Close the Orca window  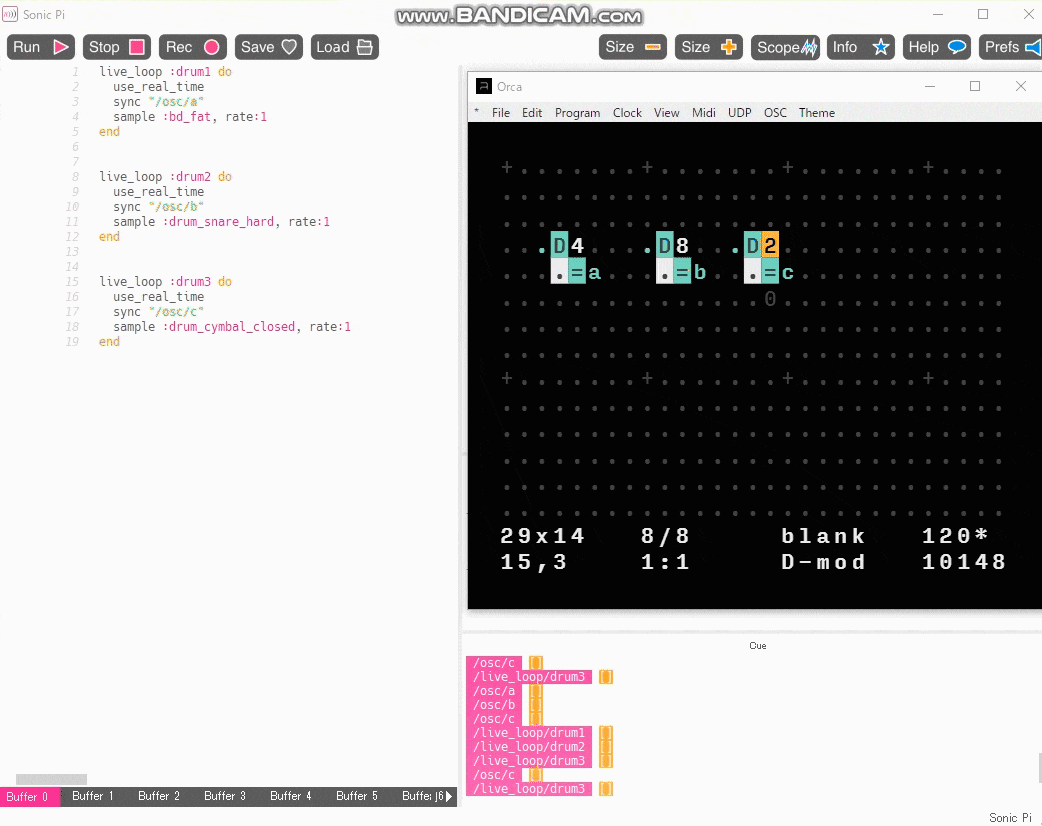click(x=1021, y=86)
